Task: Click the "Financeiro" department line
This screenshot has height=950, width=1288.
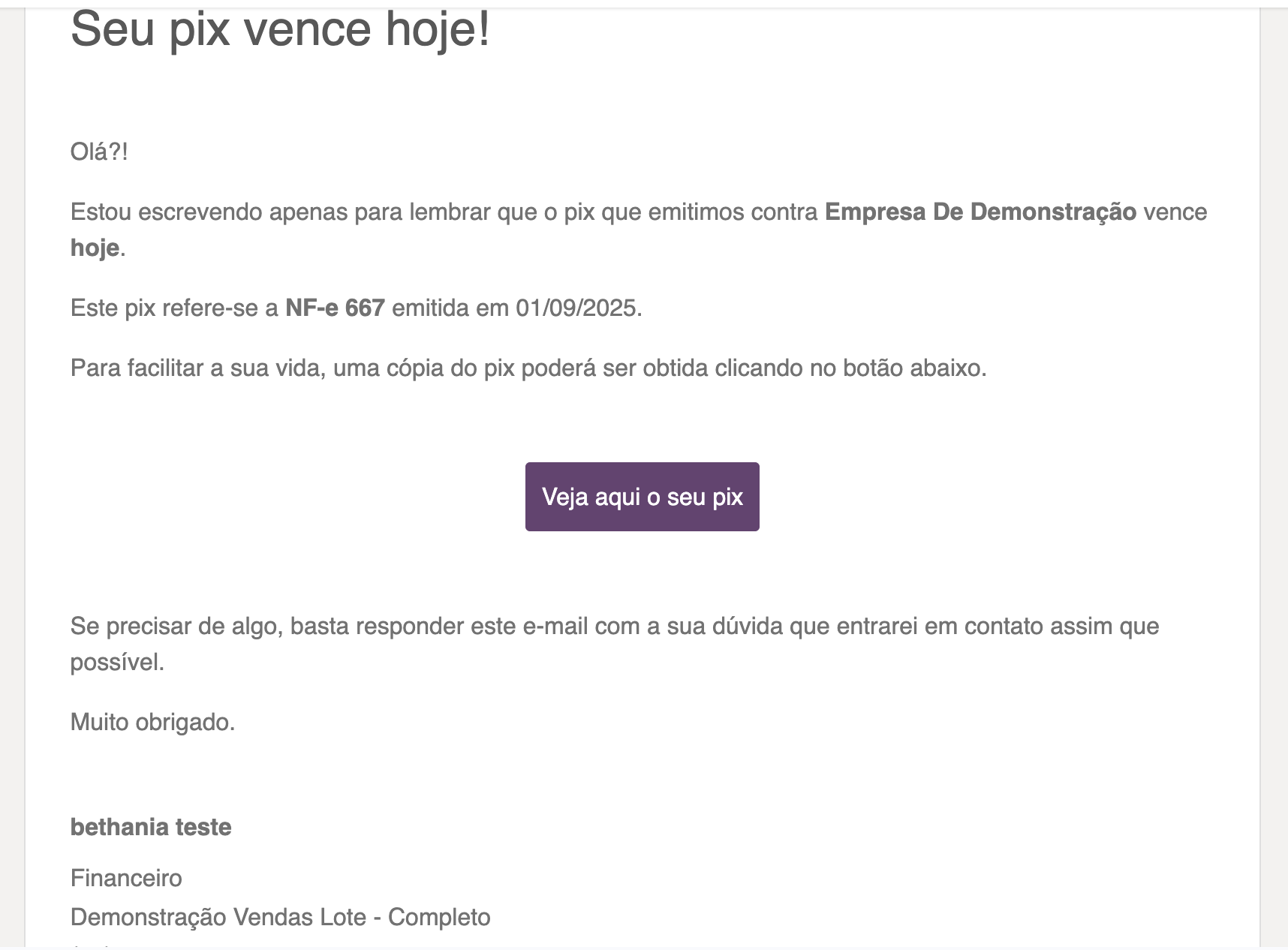Action: click(x=126, y=878)
